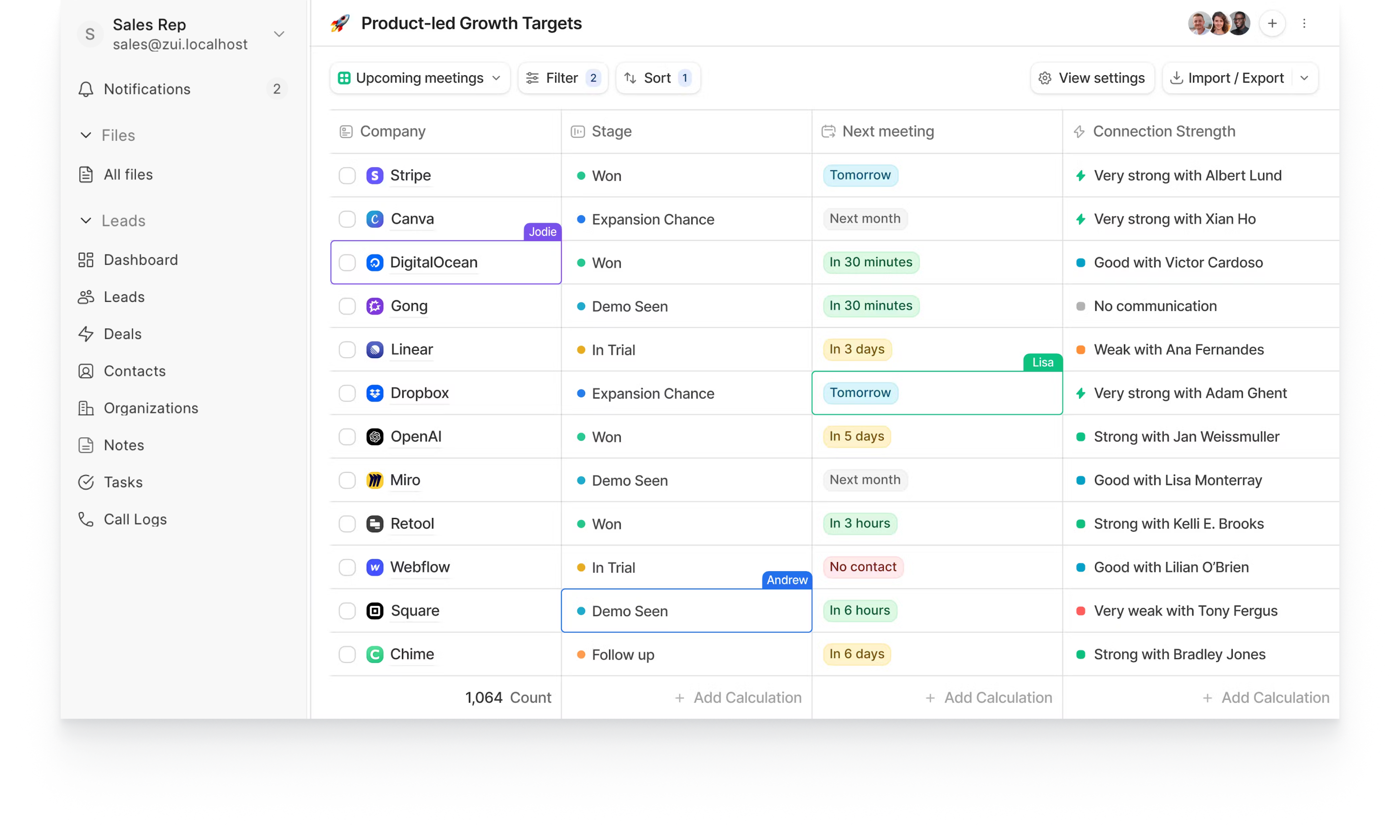
Task: Open Deals in the sidebar
Action: 122,334
